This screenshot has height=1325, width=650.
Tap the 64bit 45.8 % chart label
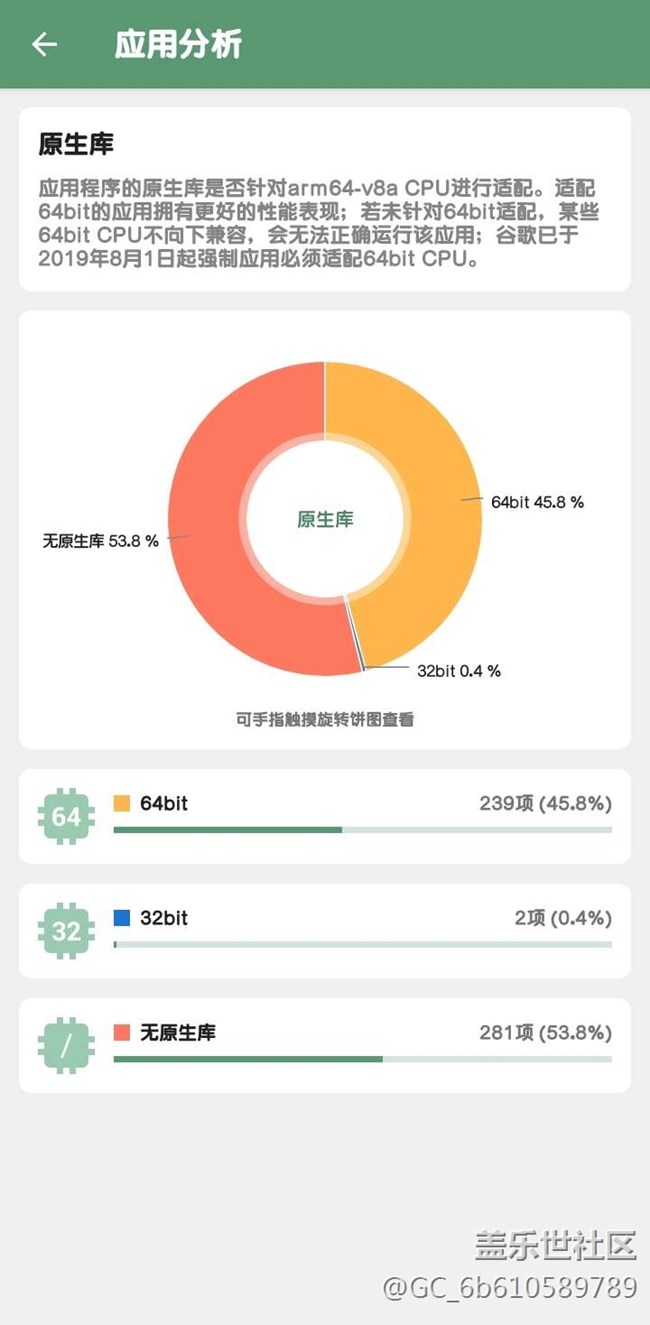click(x=537, y=502)
